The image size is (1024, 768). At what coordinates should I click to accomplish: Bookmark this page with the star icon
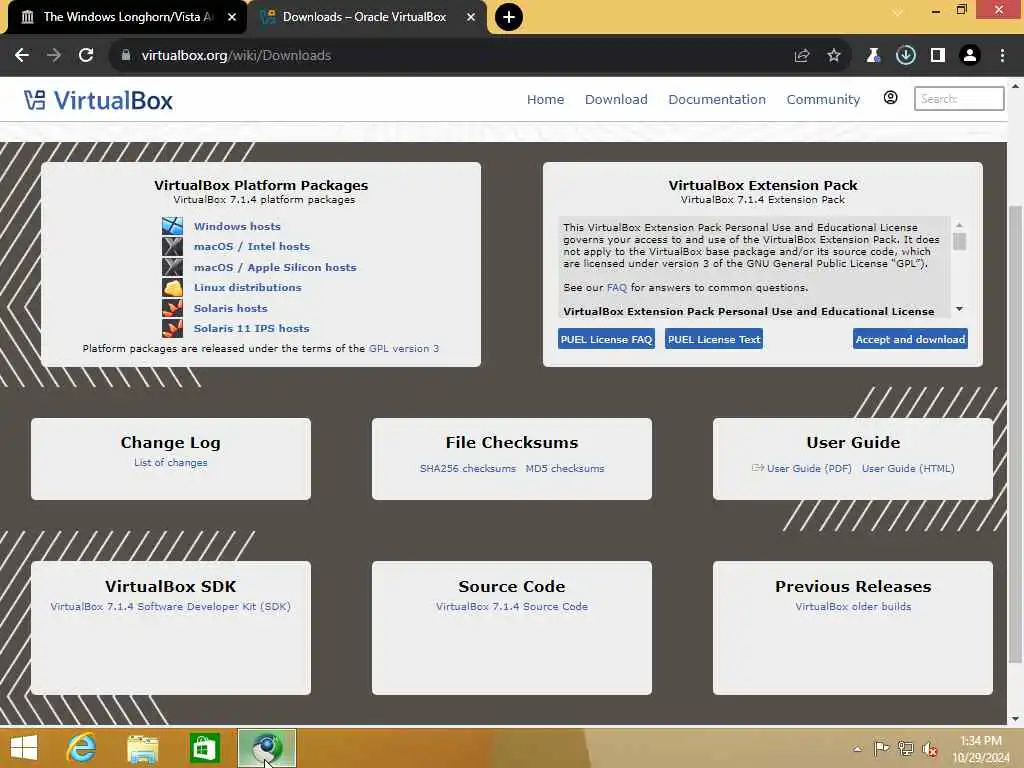(834, 56)
